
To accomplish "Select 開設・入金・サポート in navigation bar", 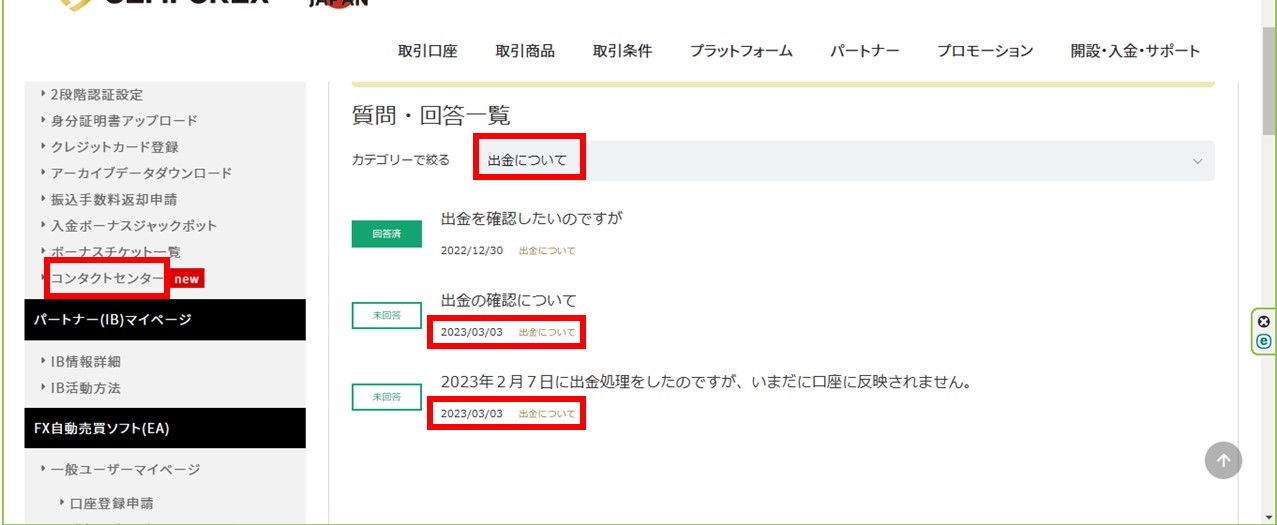I will [x=1135, y=51].
